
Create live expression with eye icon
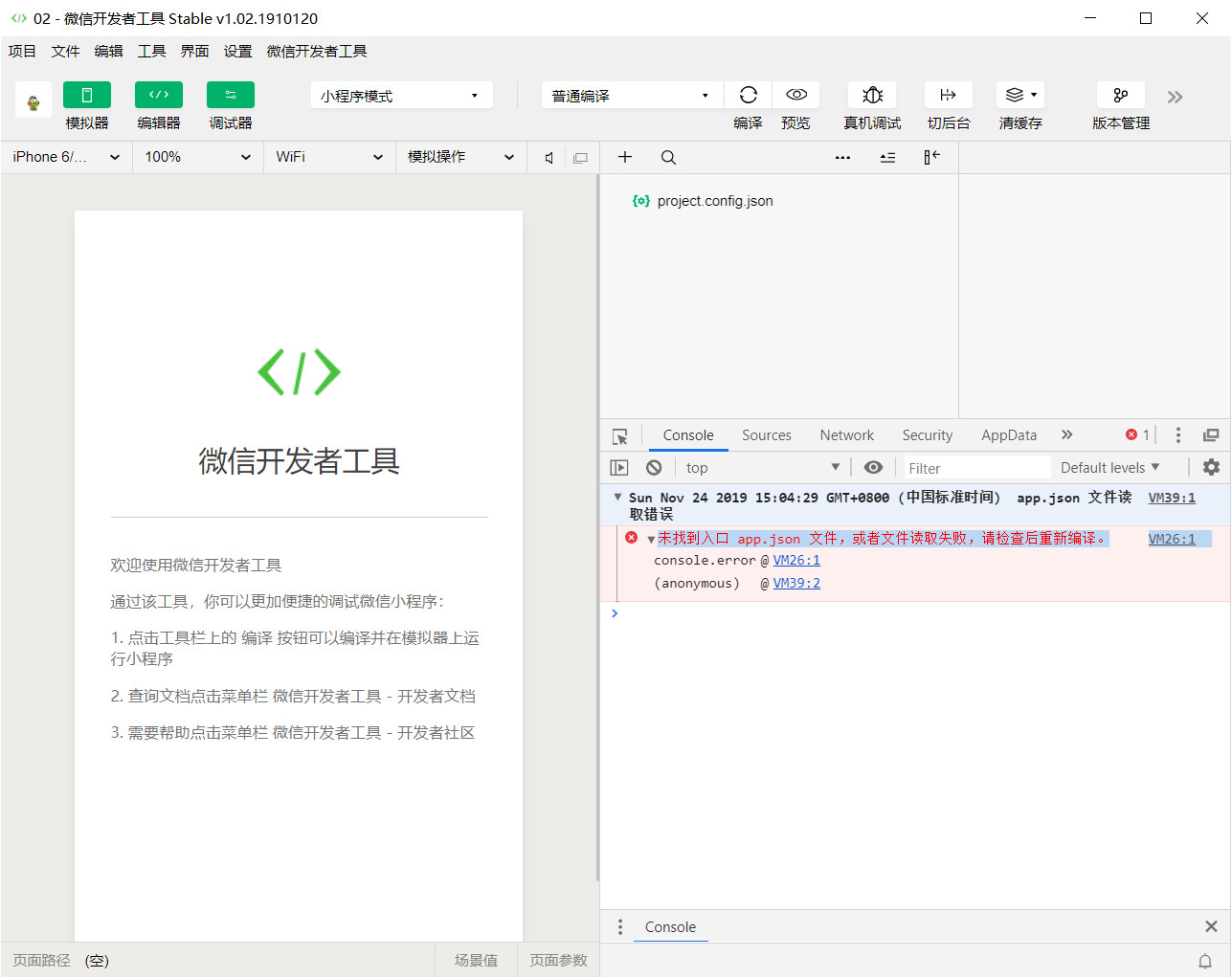tap(873, 467)
